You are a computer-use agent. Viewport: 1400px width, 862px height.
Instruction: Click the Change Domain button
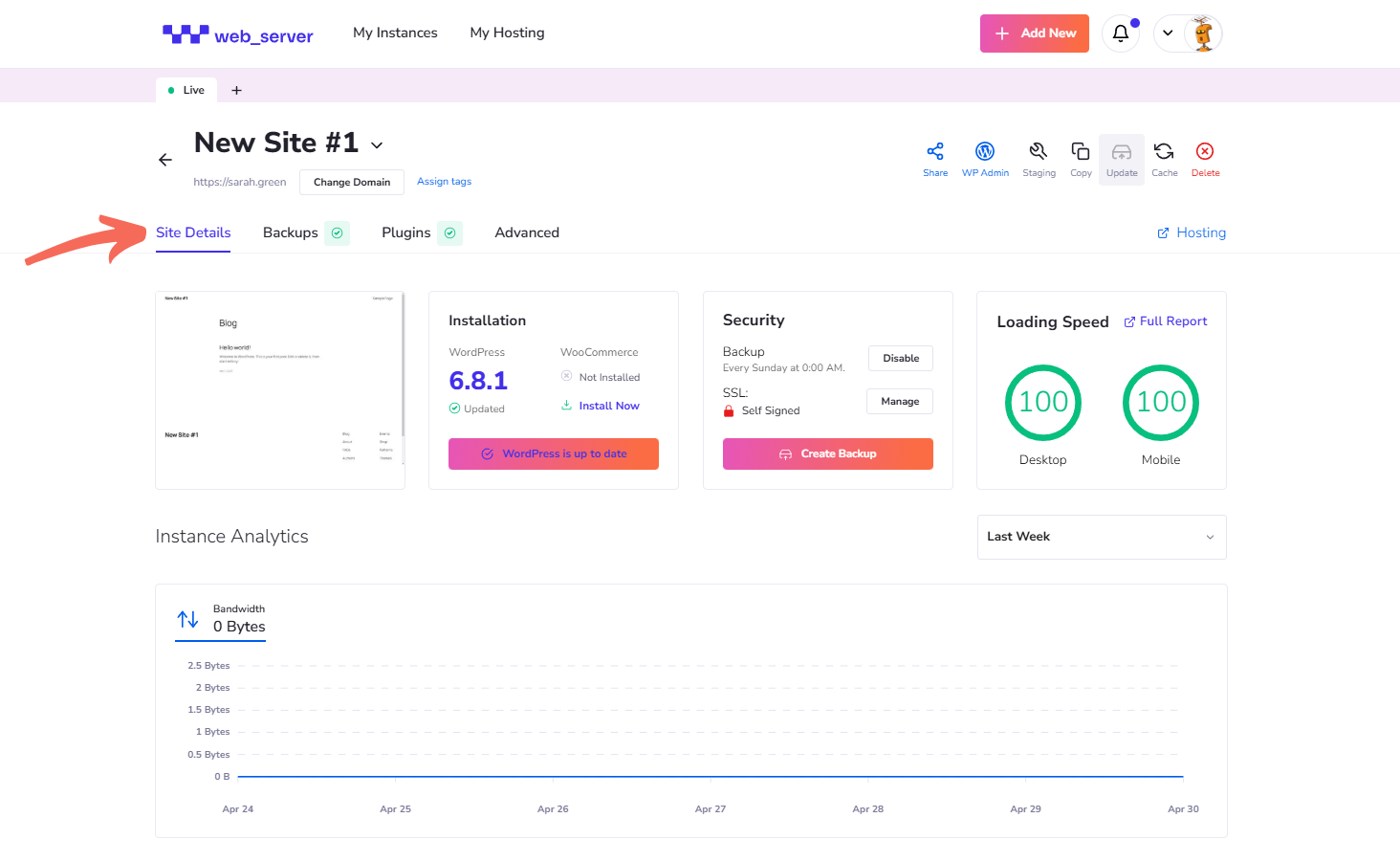coord(351,182)
